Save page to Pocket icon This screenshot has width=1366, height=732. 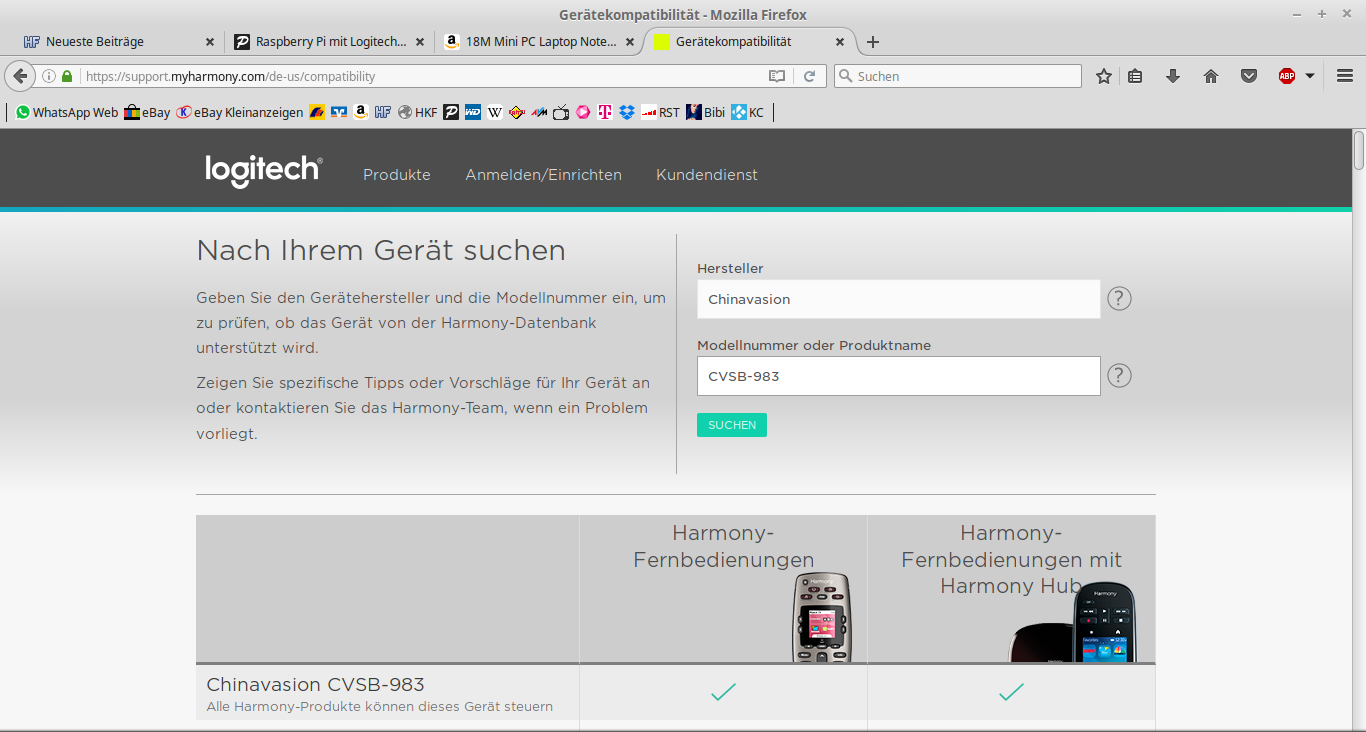click(1249, 76)
